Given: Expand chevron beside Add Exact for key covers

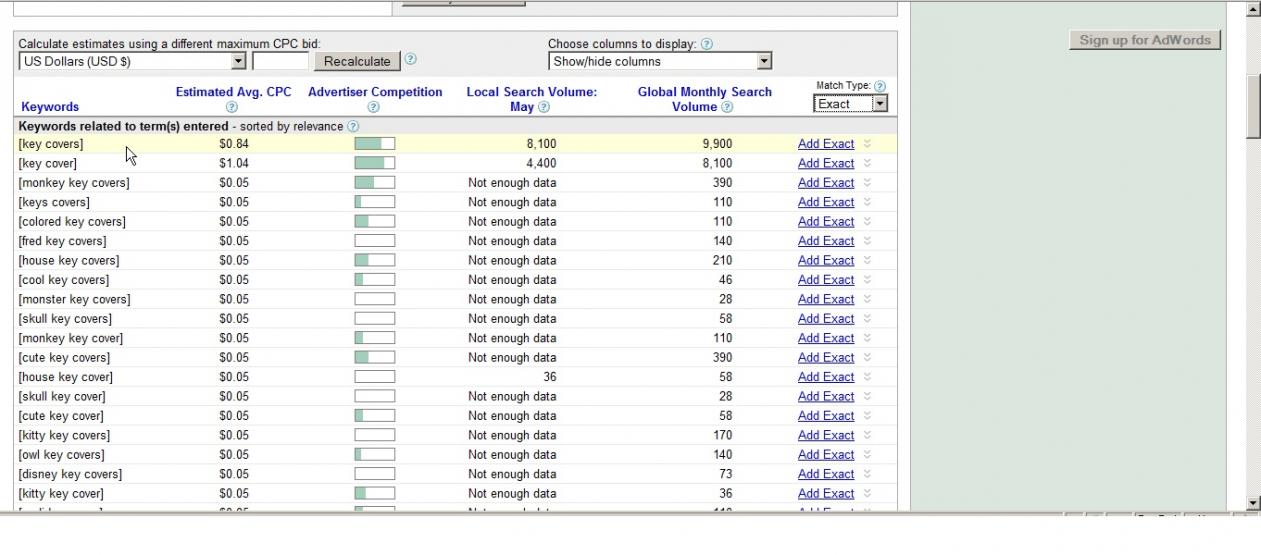Looking at the screenshot, I should pyautogui.click(x=867, y=144).
